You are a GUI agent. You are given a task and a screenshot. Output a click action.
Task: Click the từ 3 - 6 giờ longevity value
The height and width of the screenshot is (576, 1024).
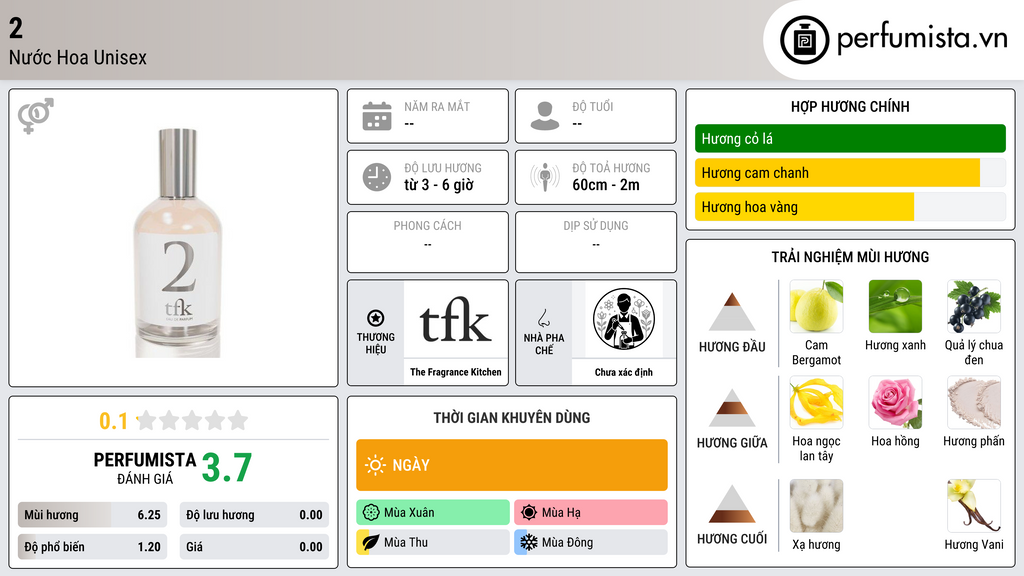click(x=439, y=185)
